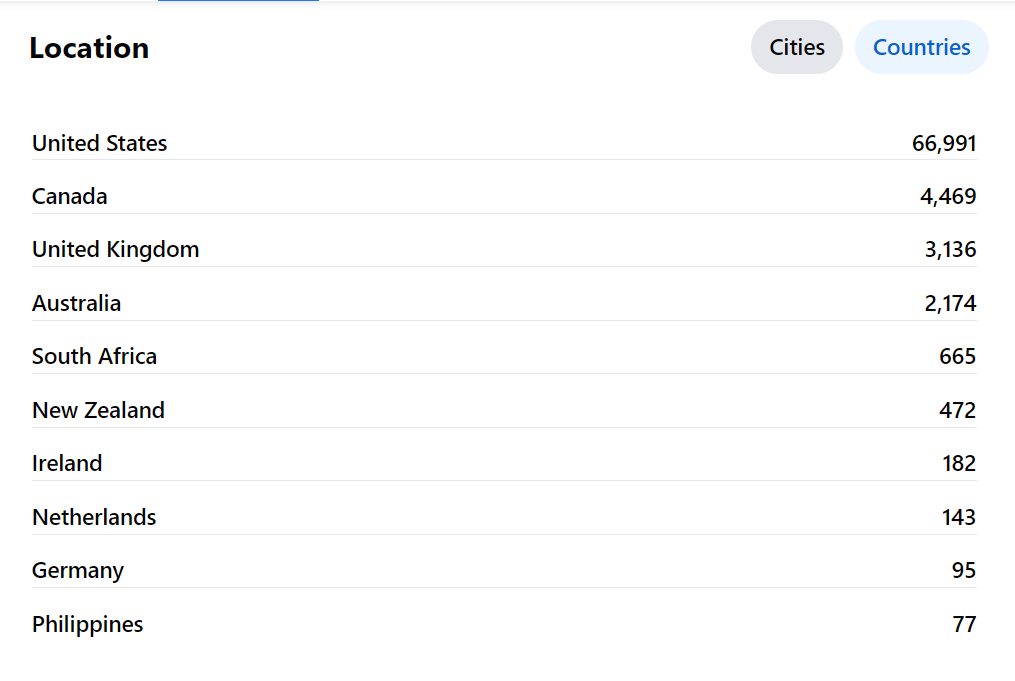
Task: Select the 472 value for New Zealand
Action: coord(957,410)
